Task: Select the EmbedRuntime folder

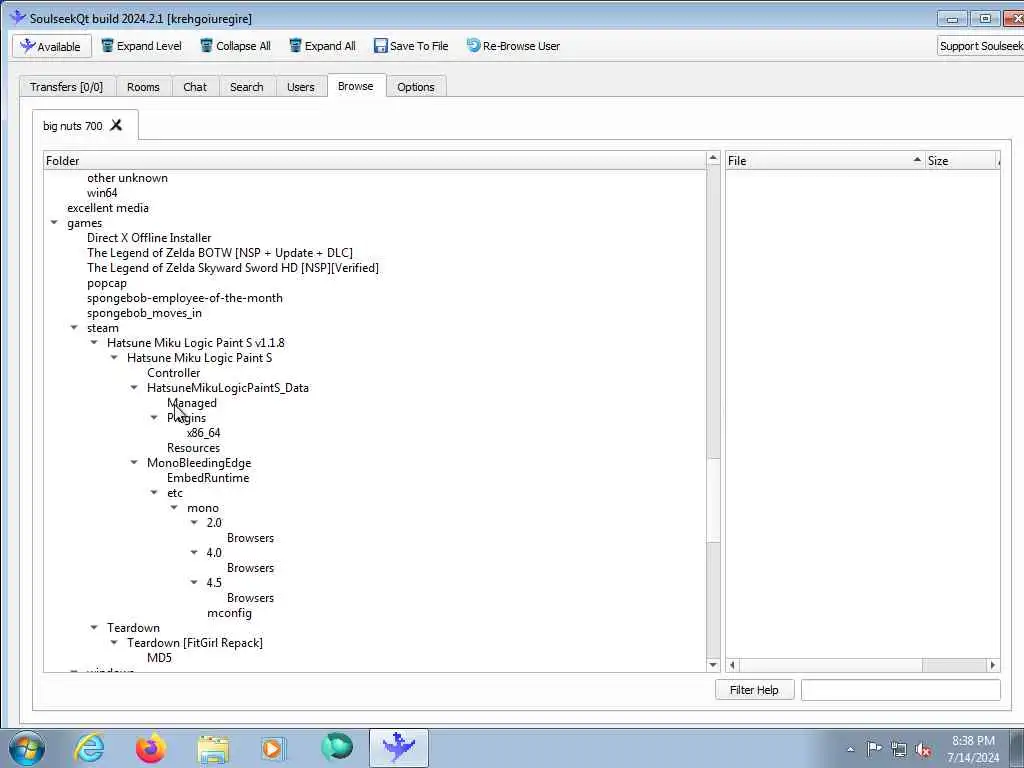Action: 208,478
